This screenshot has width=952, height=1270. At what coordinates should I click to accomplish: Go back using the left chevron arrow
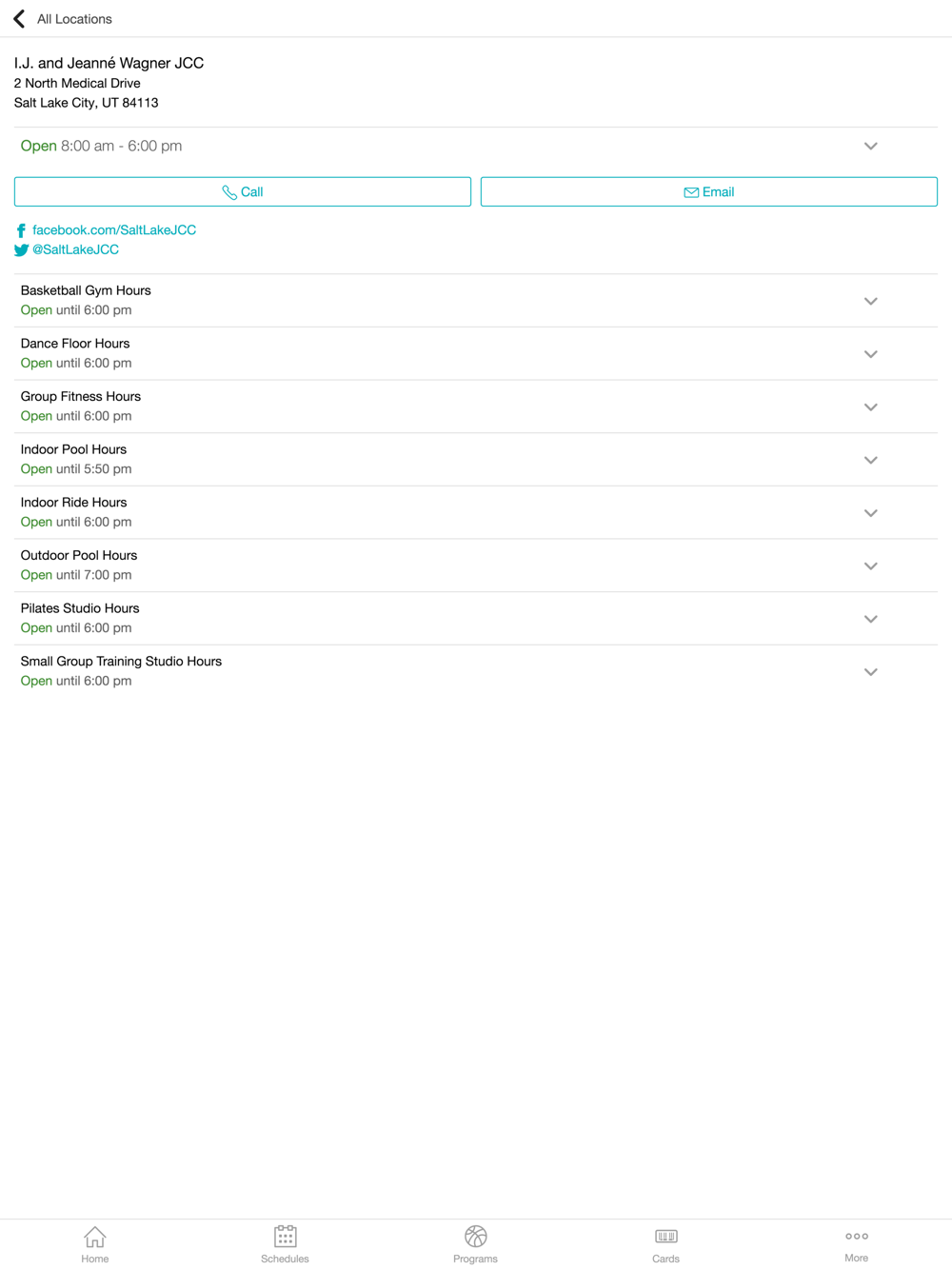tap(19, 19)
